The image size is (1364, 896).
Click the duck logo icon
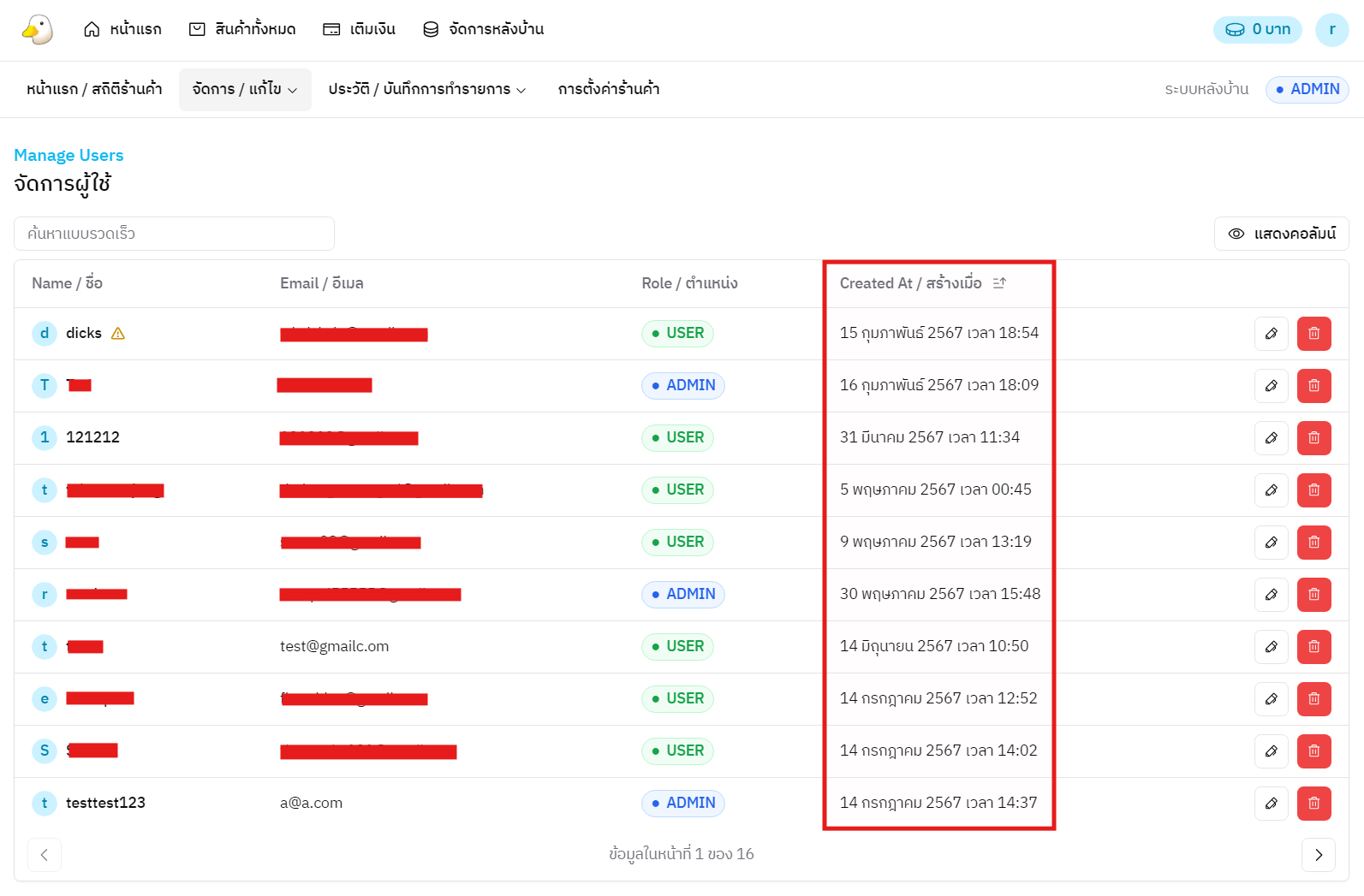[37, 30]
